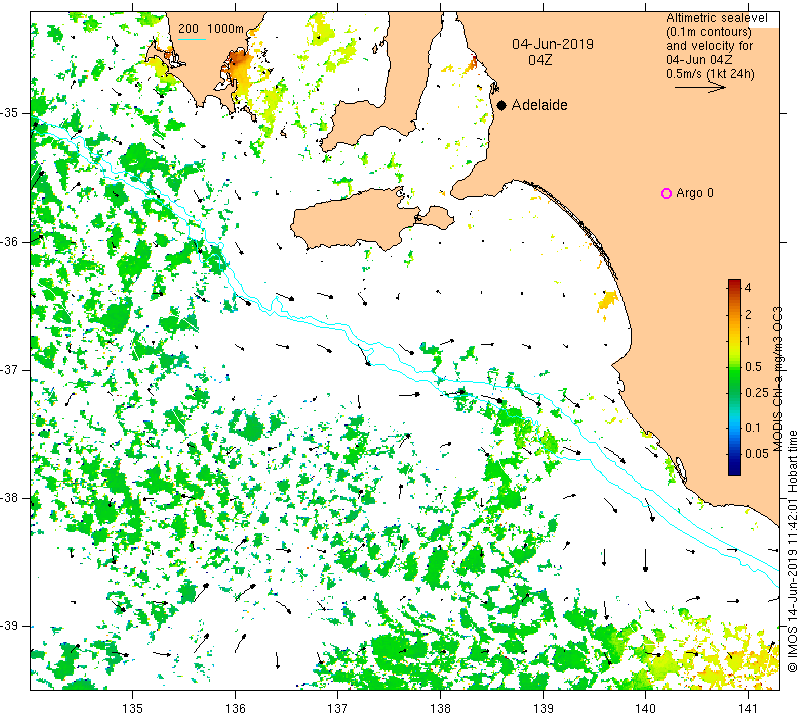800x720 pixels.
Task: Select the 'Argo 0' label text
Action: 694,193
